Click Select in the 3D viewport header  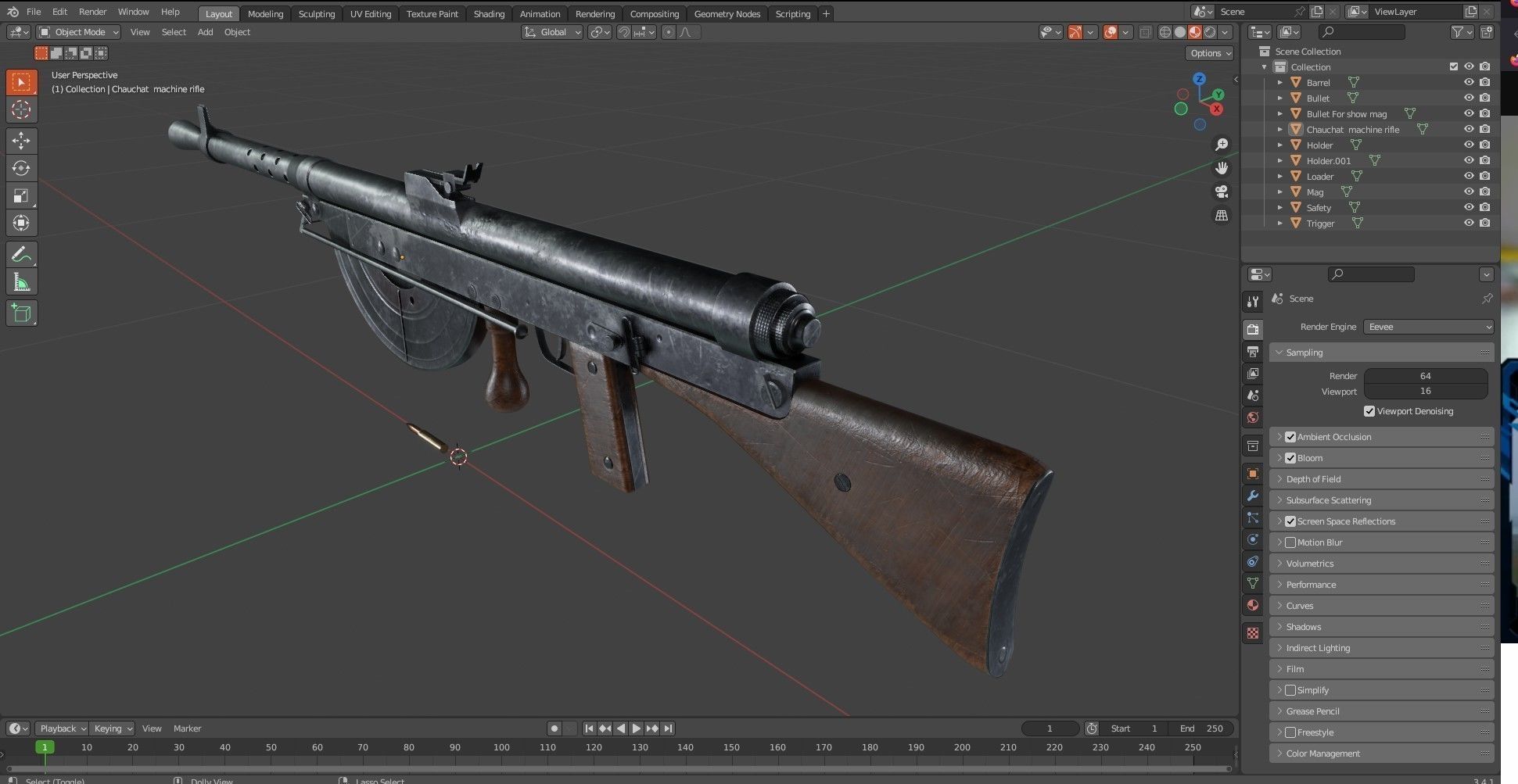click(x=174, y=32)
